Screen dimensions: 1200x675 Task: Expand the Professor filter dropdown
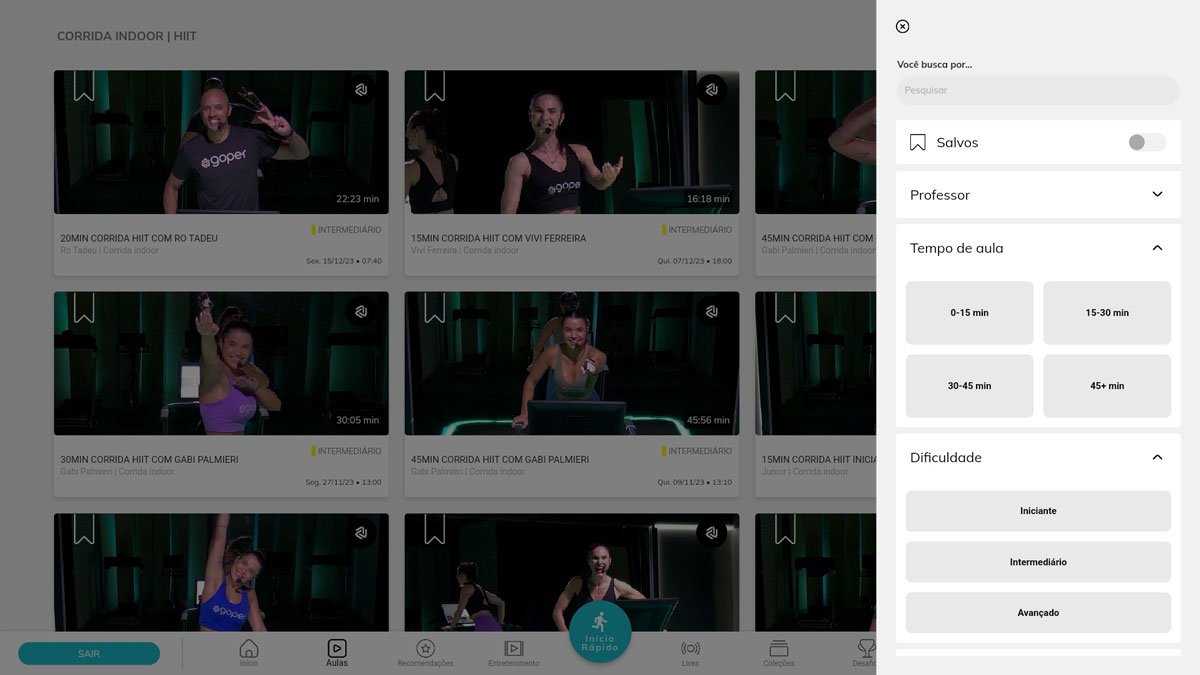click(1157, 195)
